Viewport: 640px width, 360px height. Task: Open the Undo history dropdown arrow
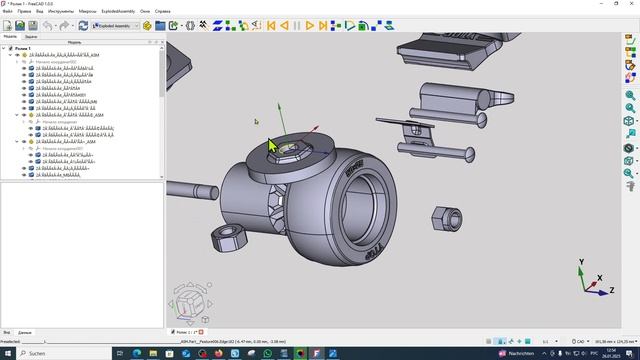56,26
